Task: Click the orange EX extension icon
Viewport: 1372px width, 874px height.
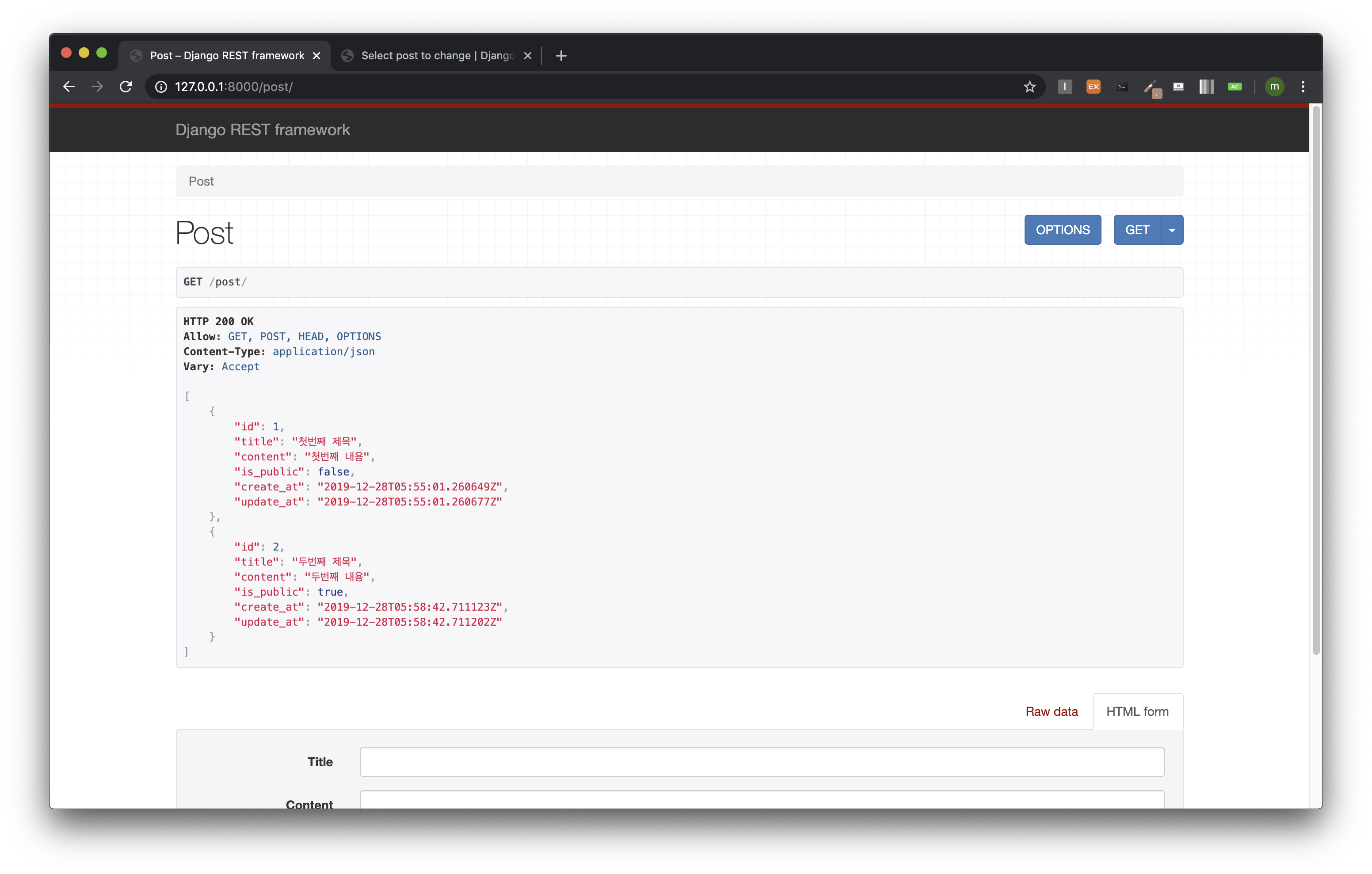Action: coord(1093,87)
